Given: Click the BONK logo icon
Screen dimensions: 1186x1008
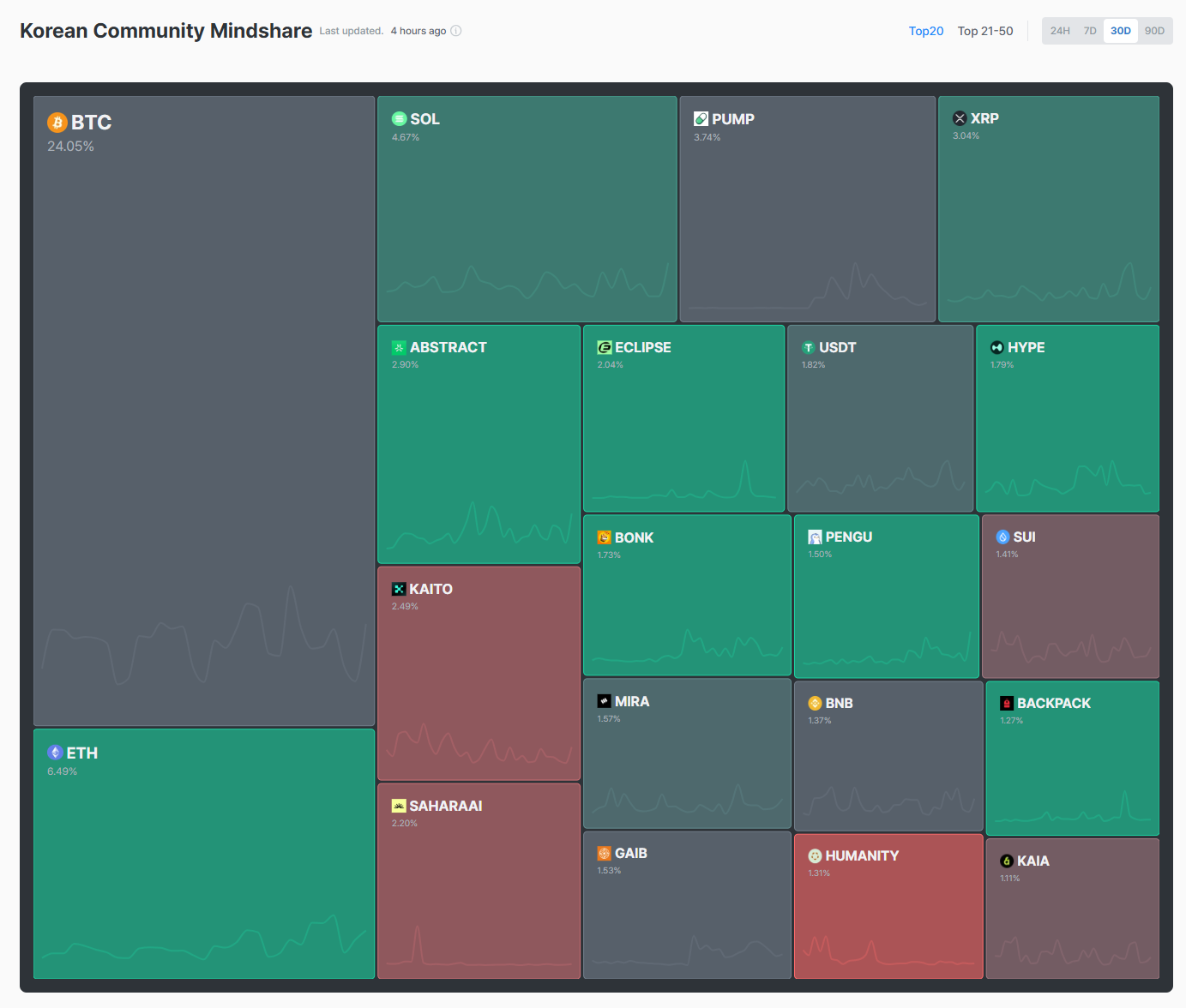Looking at the screenshot, I should [605, 537].
